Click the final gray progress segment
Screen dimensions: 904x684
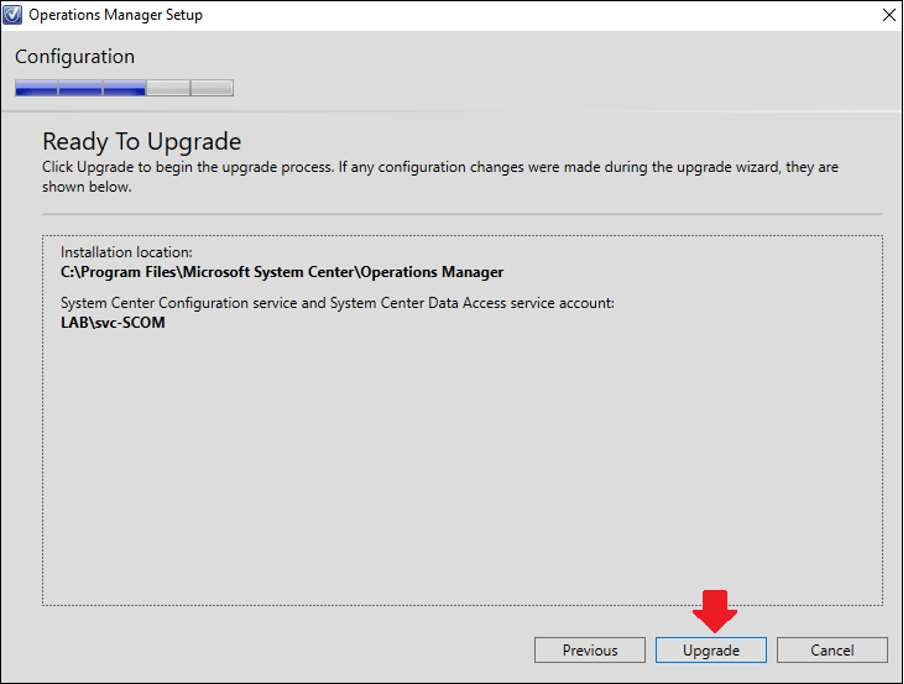[211, 87]
